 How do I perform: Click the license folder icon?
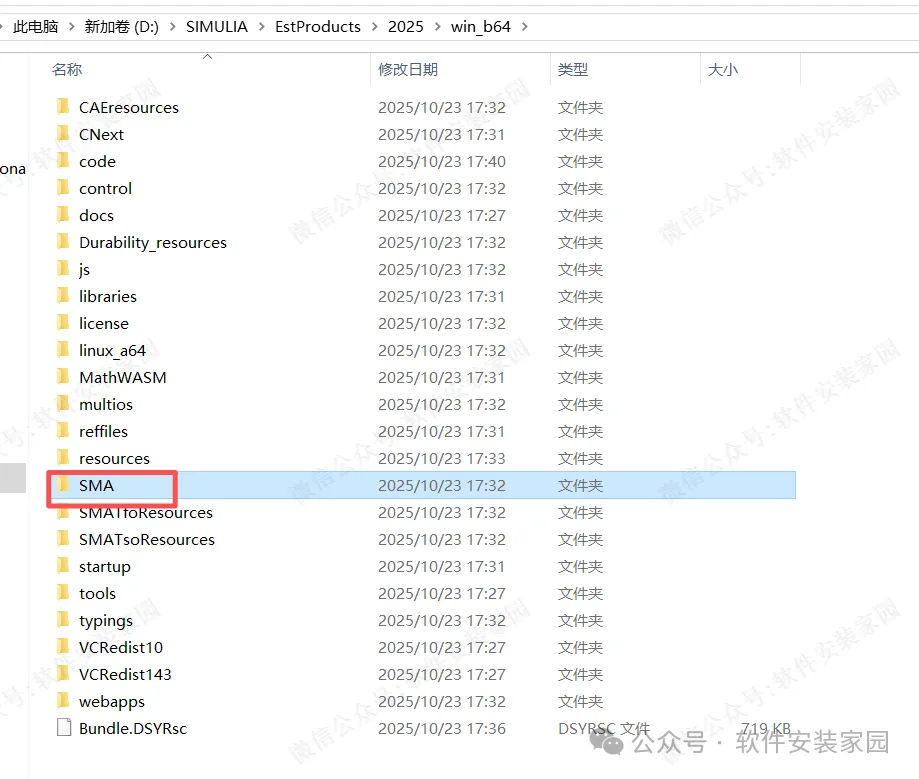coord(63,322)
